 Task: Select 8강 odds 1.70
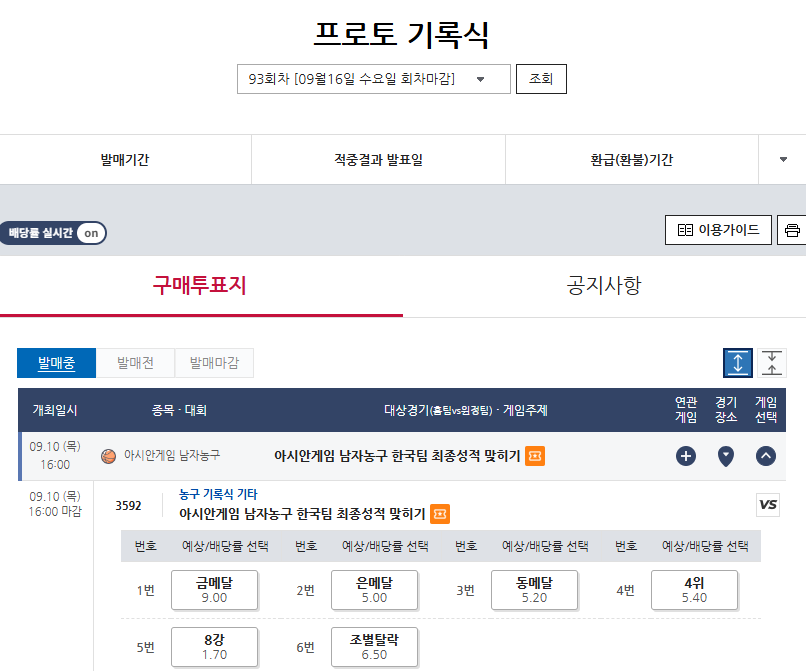point(214,647)
